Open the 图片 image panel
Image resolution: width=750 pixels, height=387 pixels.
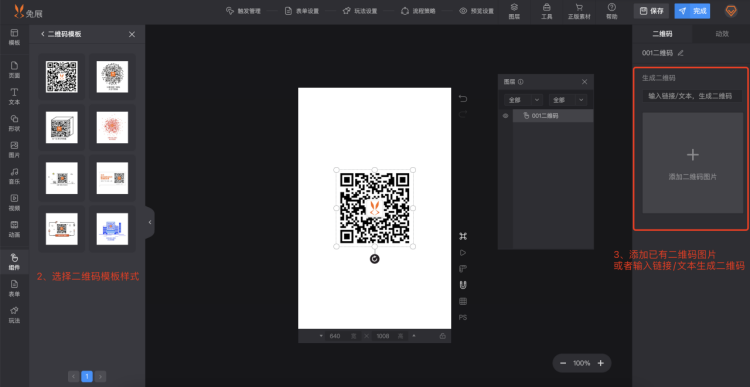coord(14,149)
